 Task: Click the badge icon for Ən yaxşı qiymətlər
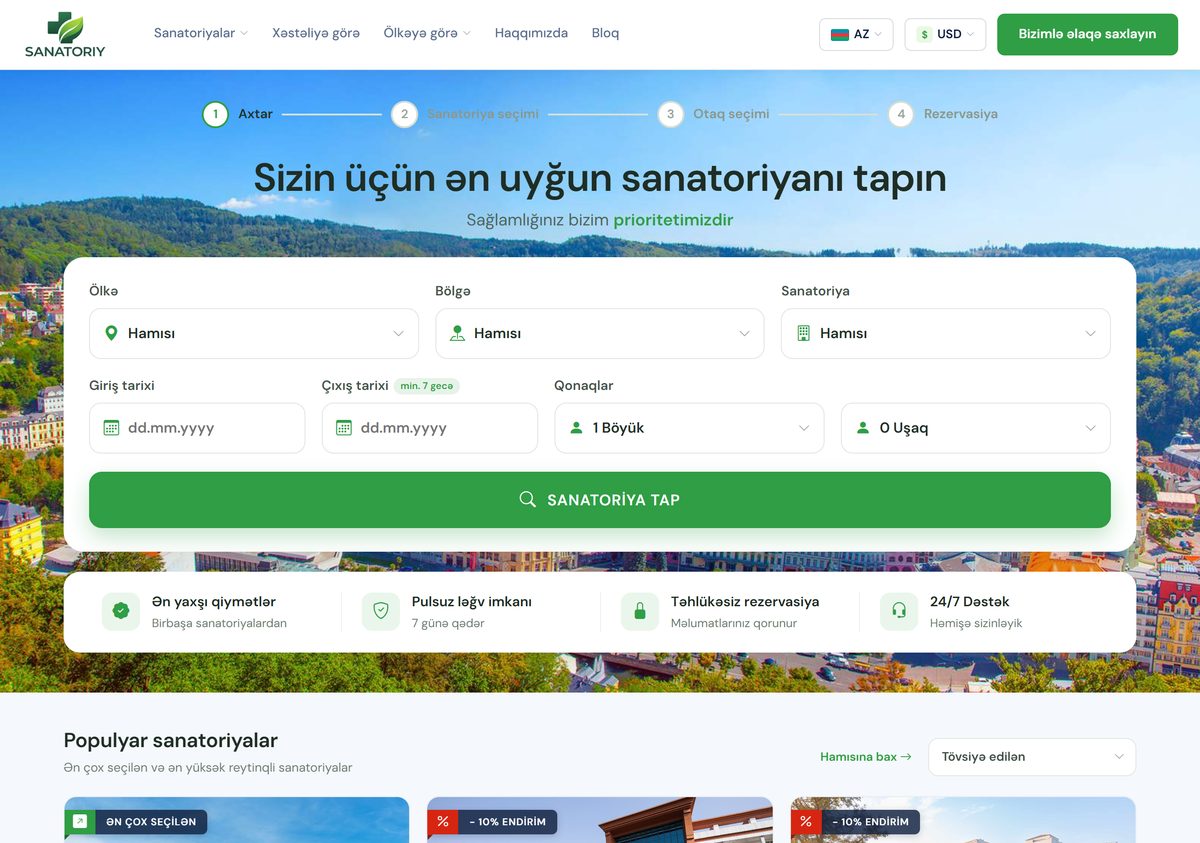[121, 611]
